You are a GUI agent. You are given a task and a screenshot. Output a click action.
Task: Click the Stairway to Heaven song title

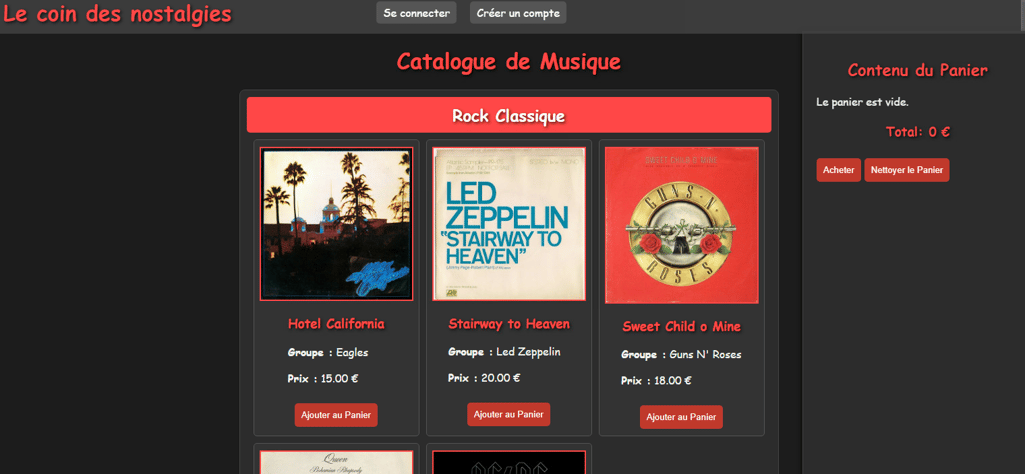click(509, 324)
